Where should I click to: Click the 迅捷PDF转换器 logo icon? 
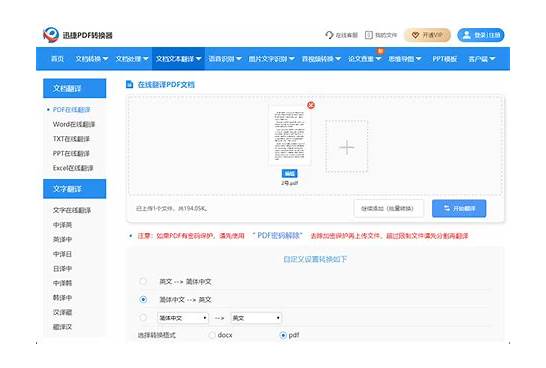[51, 34]
